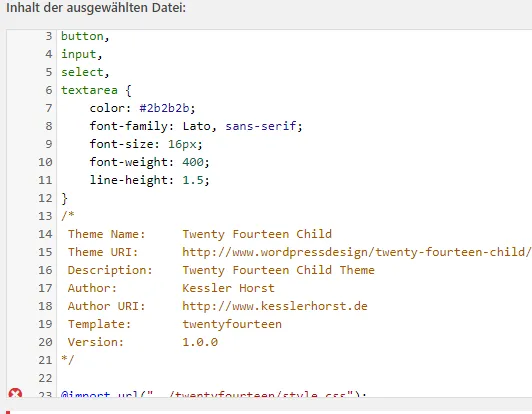
Task: Click on the Theme URI wordpressdesign URL text
Action: 357,252
